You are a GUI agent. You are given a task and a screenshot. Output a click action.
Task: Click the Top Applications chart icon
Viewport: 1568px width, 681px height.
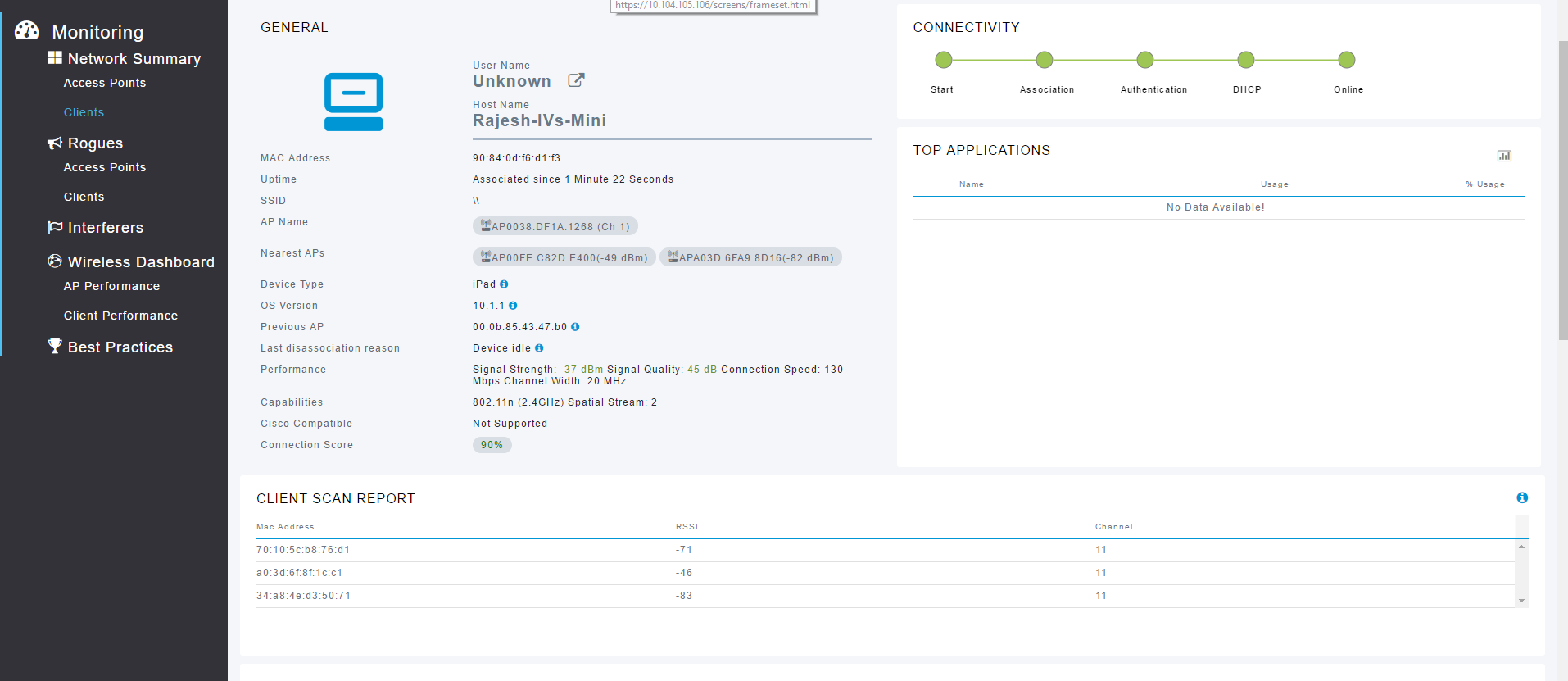[x=1504, y=156]
